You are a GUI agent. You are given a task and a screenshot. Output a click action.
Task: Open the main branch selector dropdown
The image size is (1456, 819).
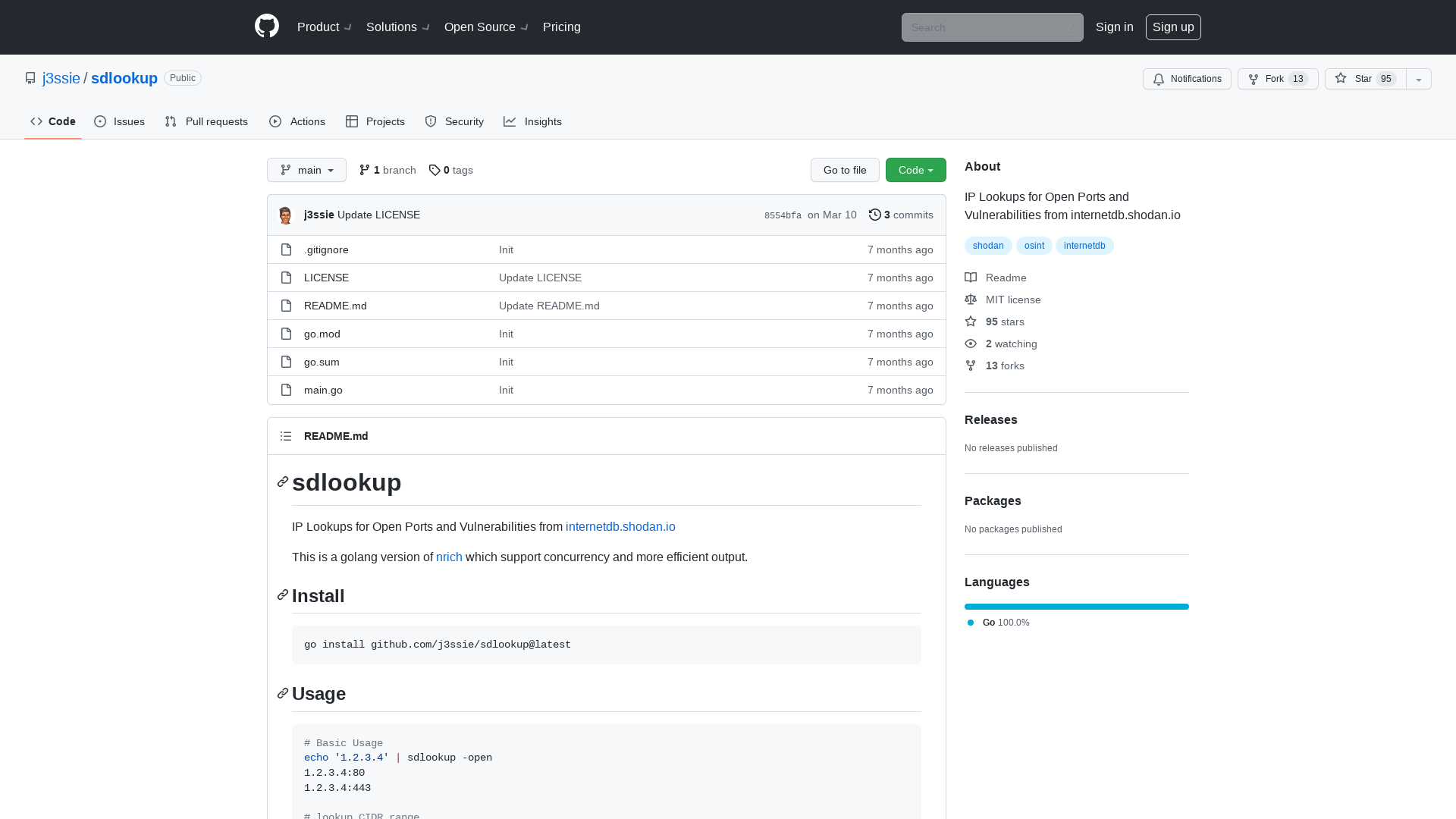pyautogui.click(x=306, y=170)
